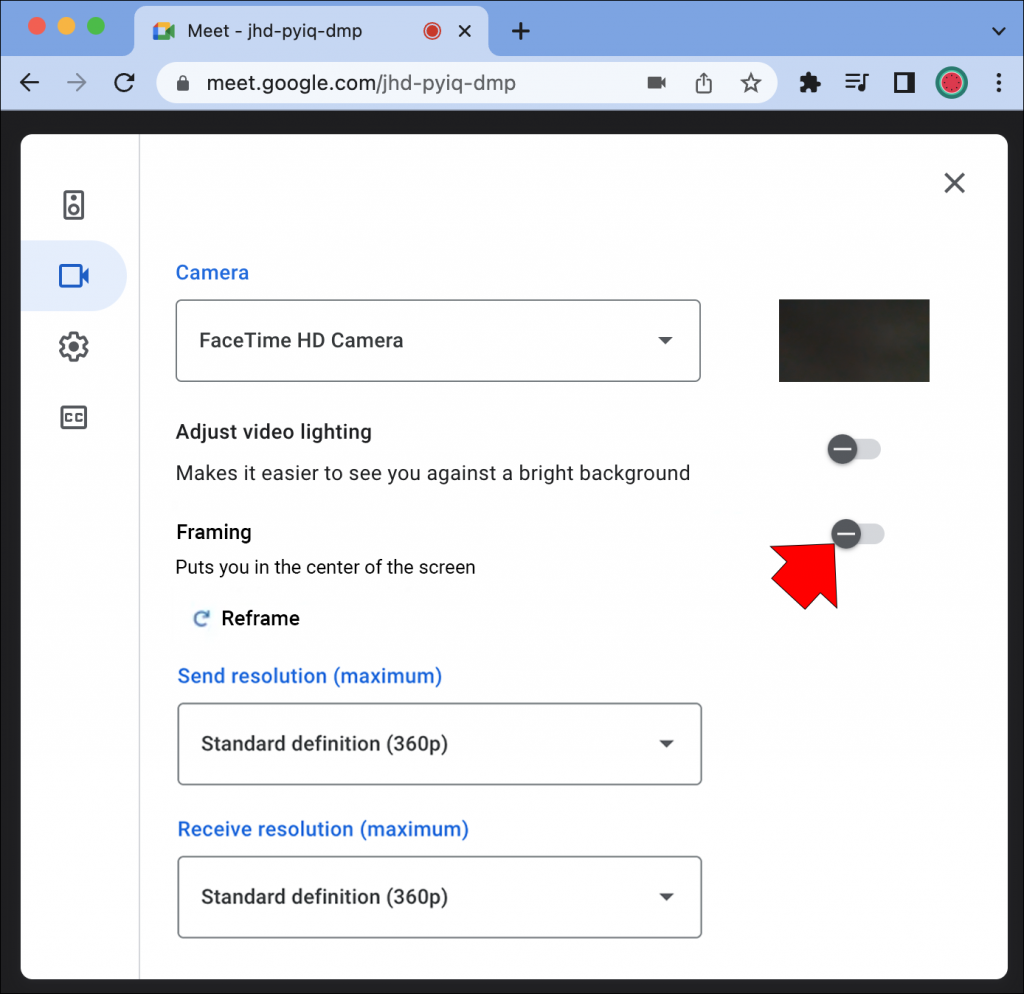Click the camera preview thumbnail

[854, 340]
